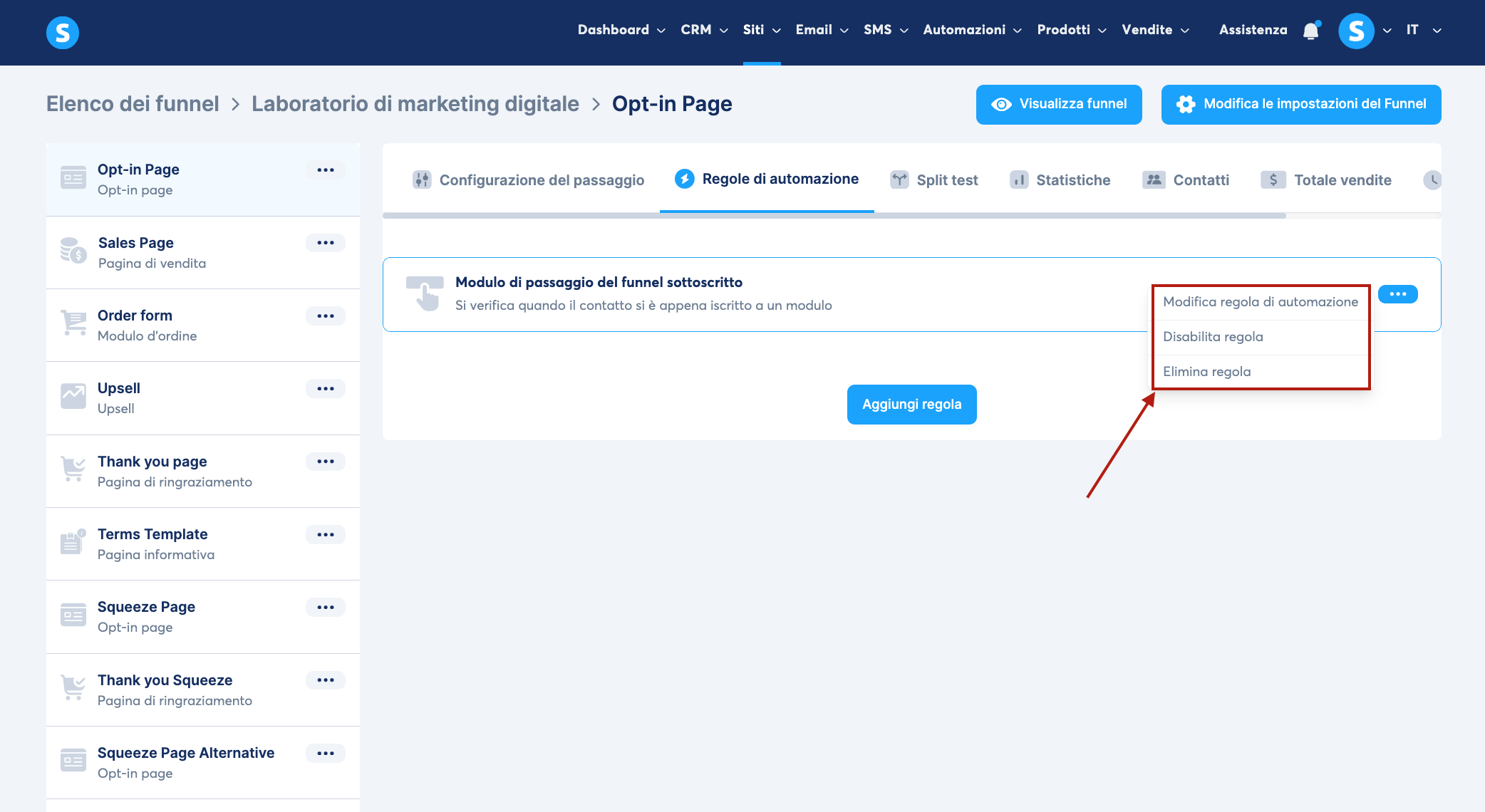Select the Thank you Squeeze funnel step
This screenshot has width=1485, height=812.
click(203, 690)
